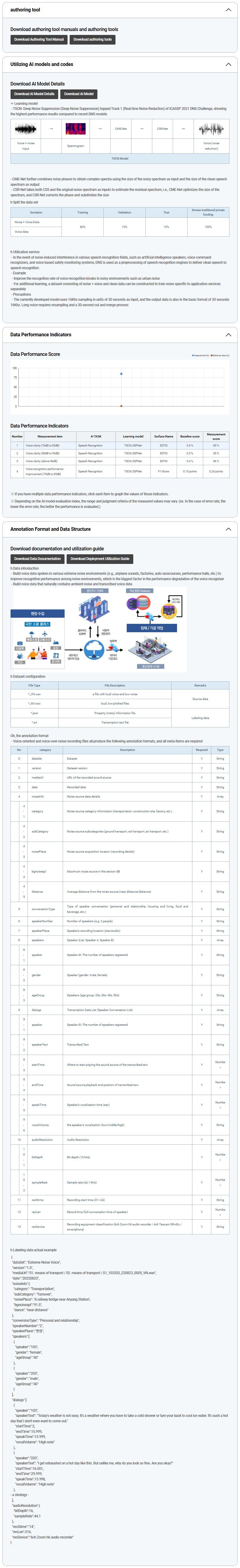
Task: Click the Measurement legend item in chart
Action: (201, 356)
